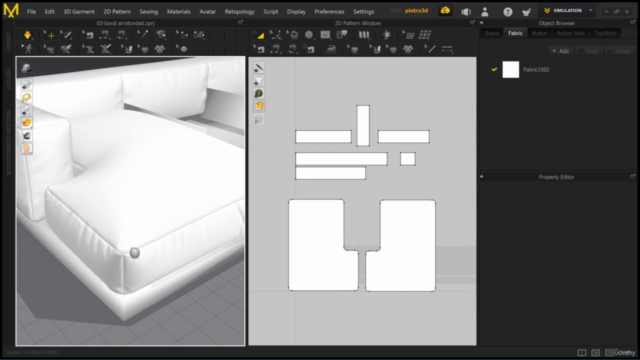Click the 2D Steam iron icon
The height and width of the screenshot is (360, 640).
pos(331,49)
